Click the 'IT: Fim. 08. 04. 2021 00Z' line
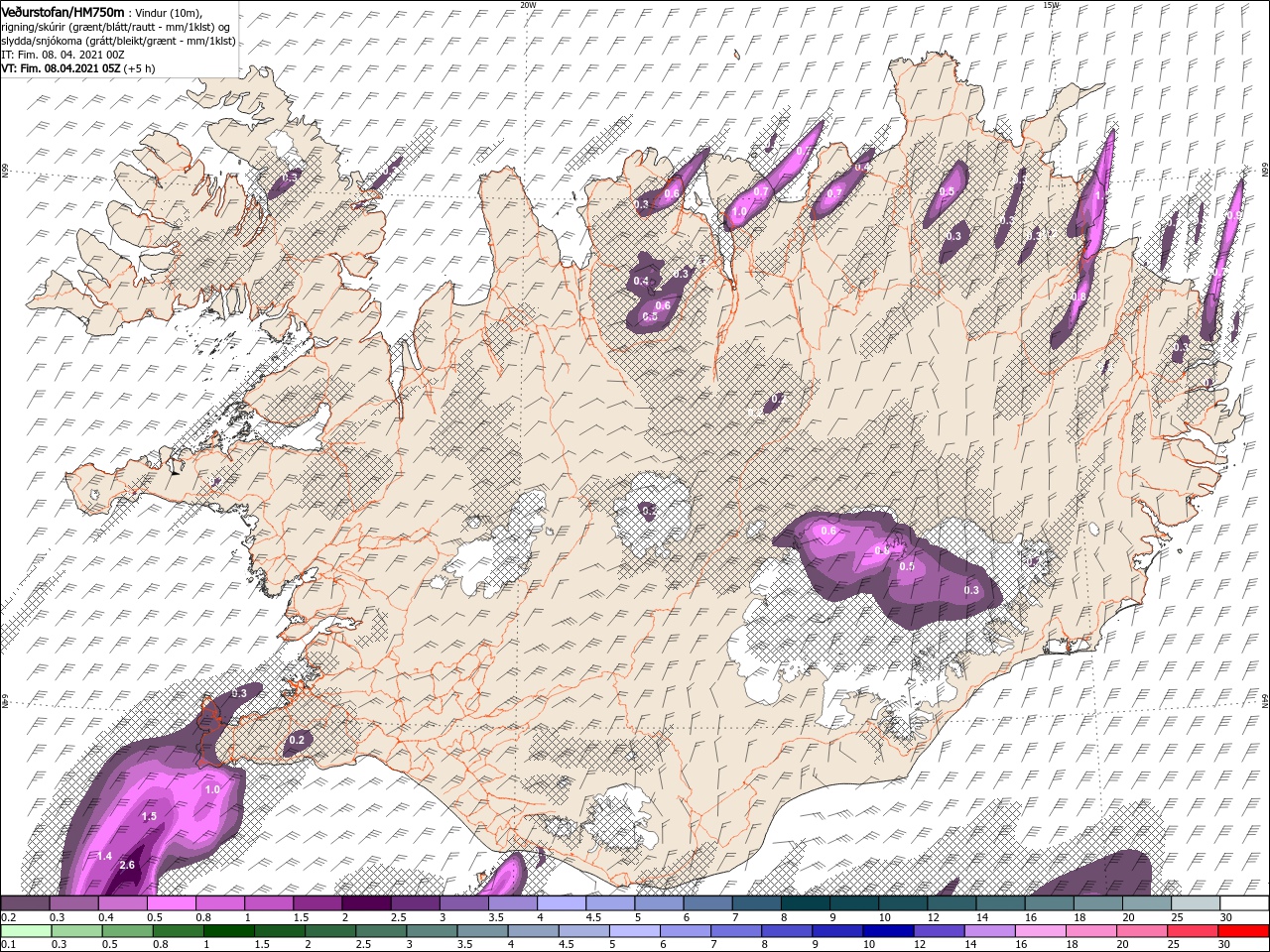 point(63,55)
